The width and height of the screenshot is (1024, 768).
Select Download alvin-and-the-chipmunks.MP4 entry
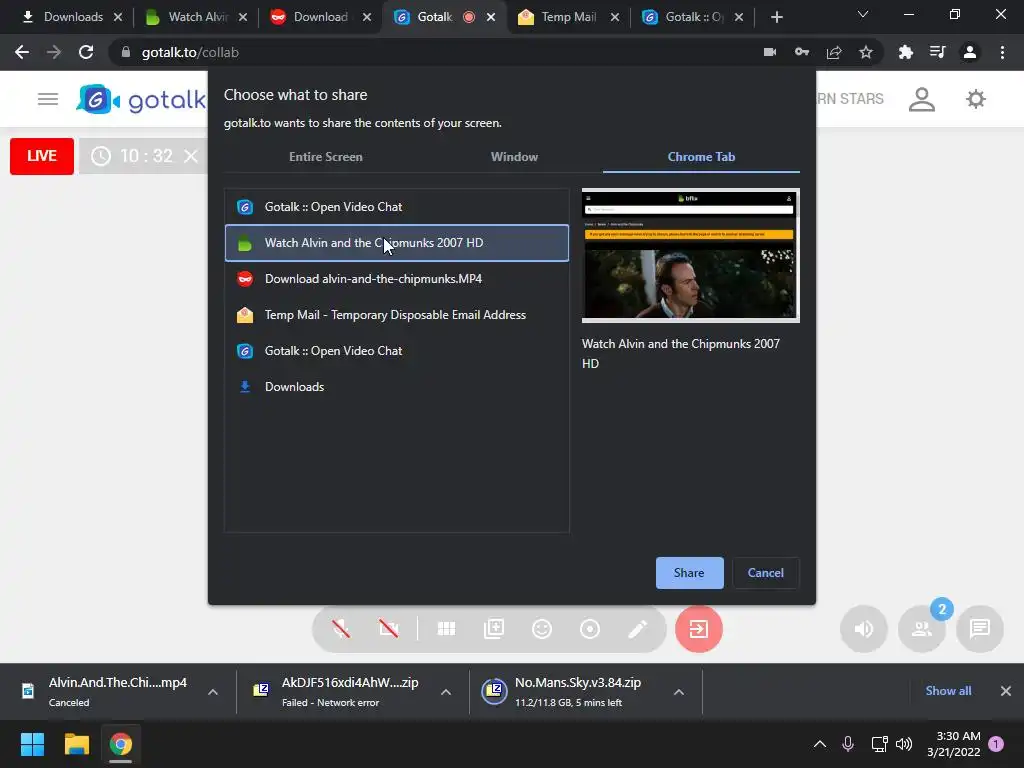point(397,279)
